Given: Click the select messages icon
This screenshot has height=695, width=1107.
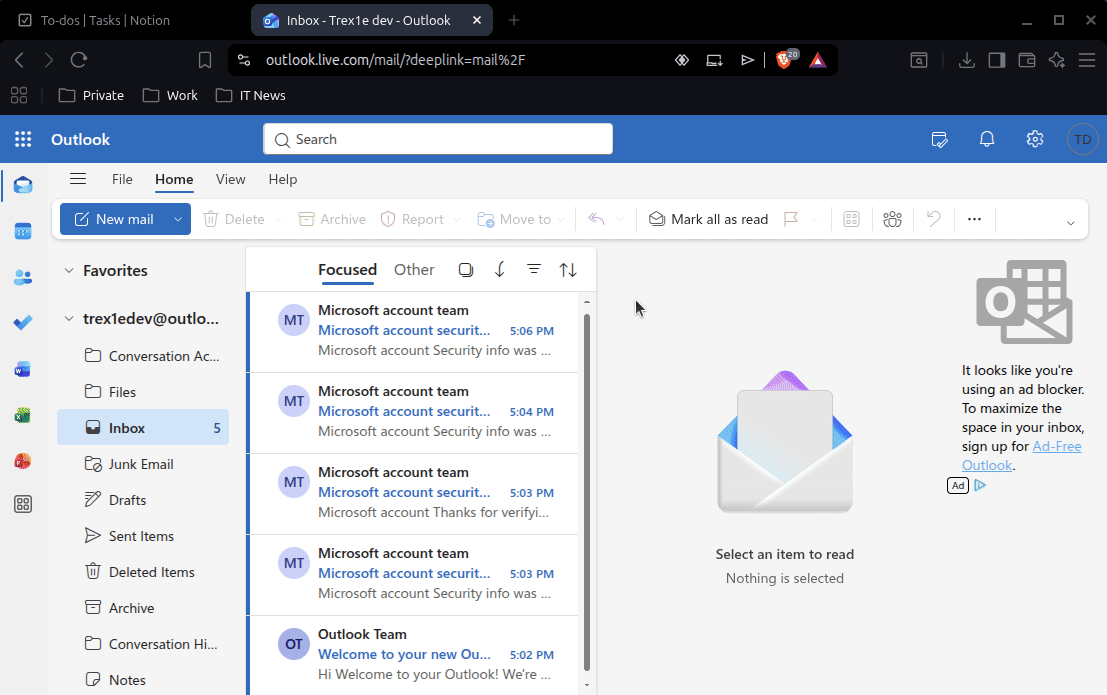Looking at the screenshot, I should [x=466, y=270].
